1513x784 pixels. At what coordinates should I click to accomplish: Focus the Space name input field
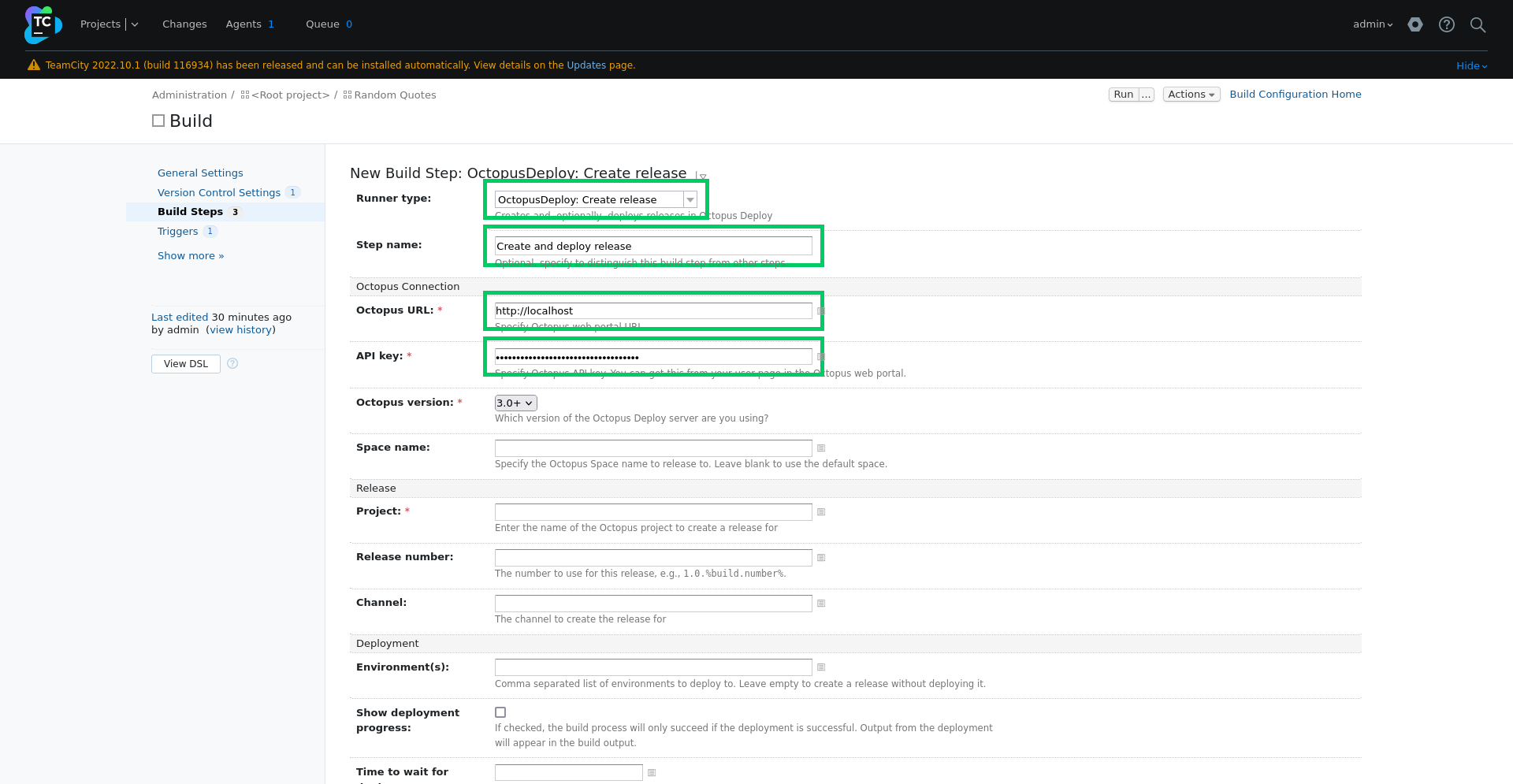pos(653,448)
